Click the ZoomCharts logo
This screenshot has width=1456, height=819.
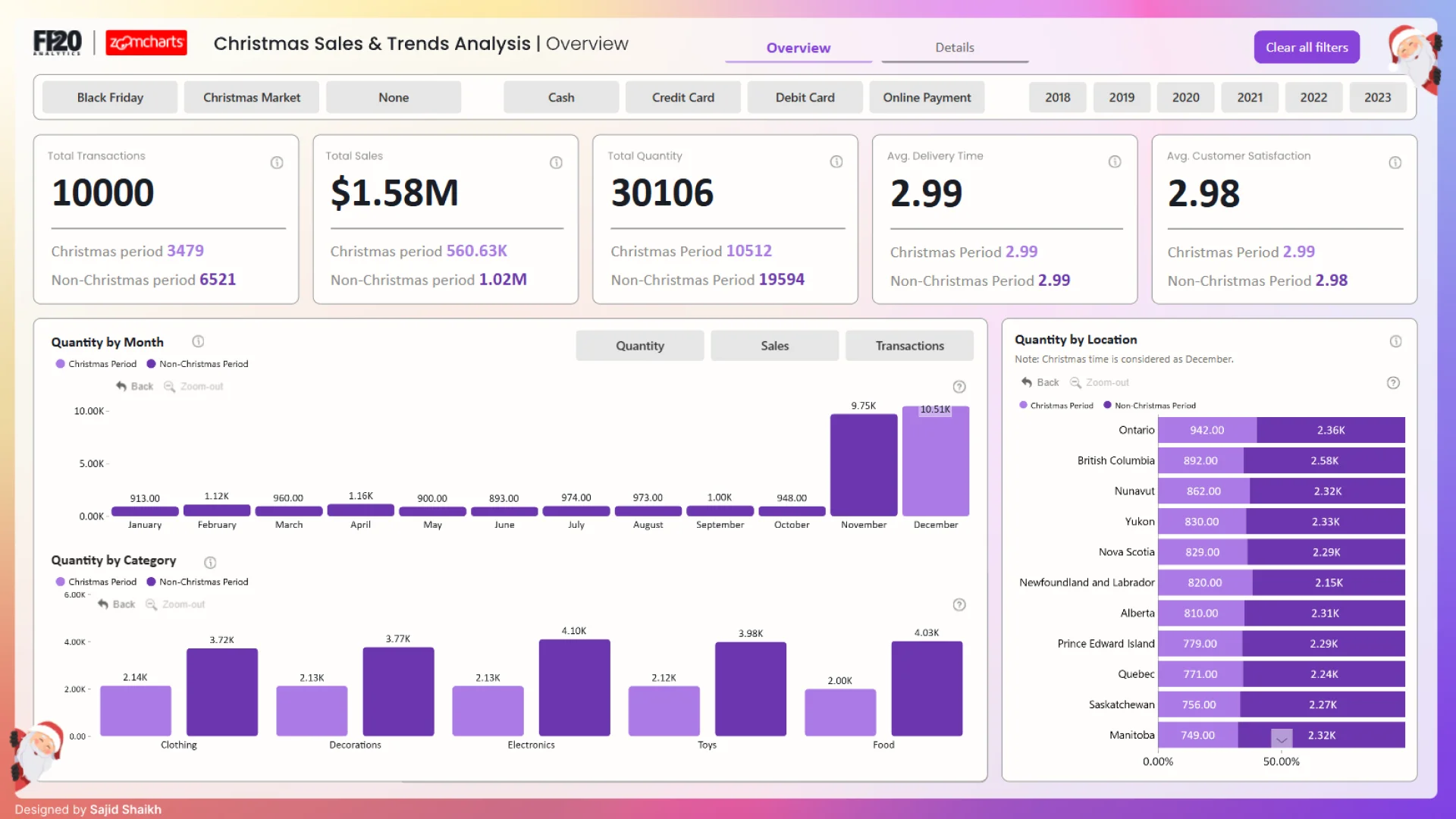146,42
